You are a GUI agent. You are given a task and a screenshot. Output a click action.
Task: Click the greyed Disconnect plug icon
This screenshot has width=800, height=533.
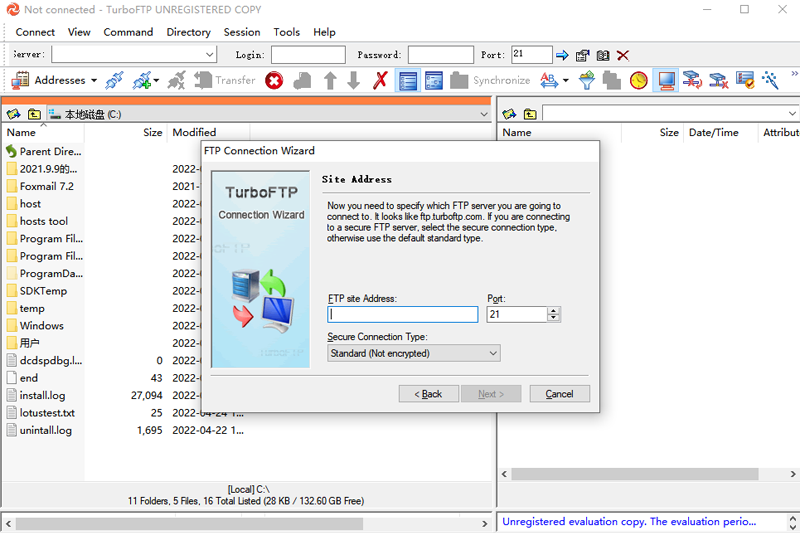[x=177, y=81]
